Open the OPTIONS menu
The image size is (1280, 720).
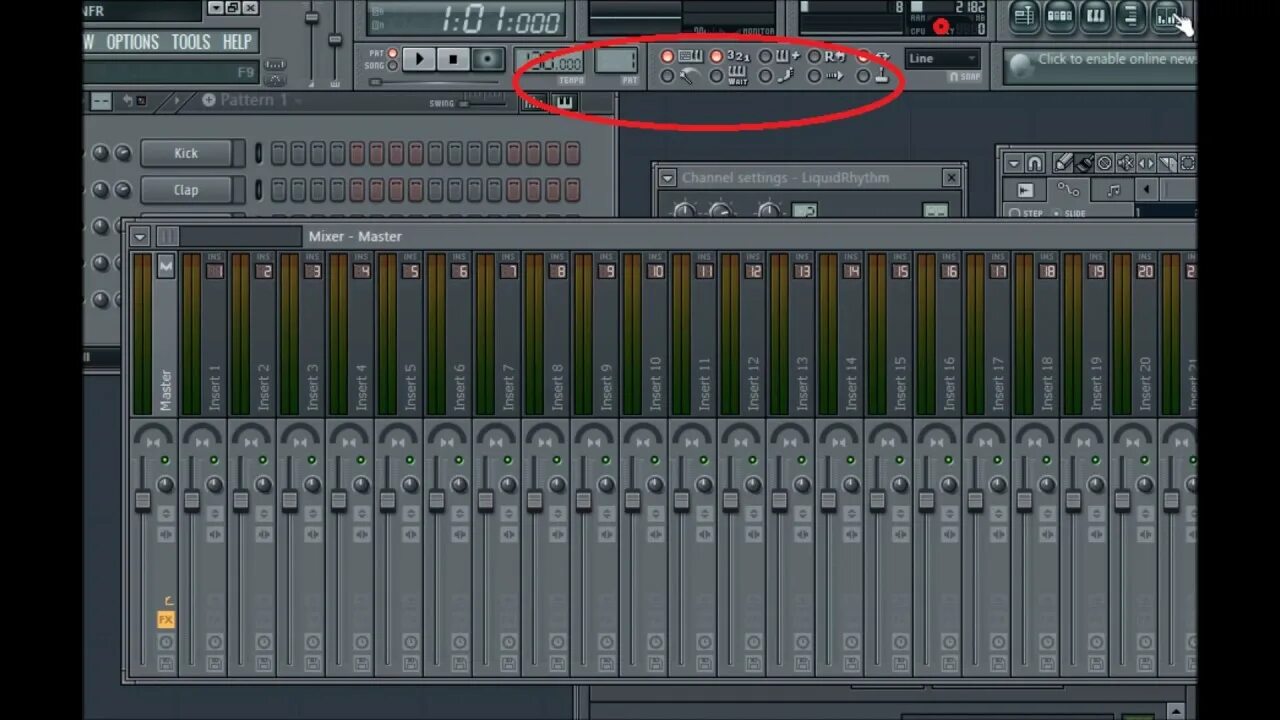coord(132,42)
